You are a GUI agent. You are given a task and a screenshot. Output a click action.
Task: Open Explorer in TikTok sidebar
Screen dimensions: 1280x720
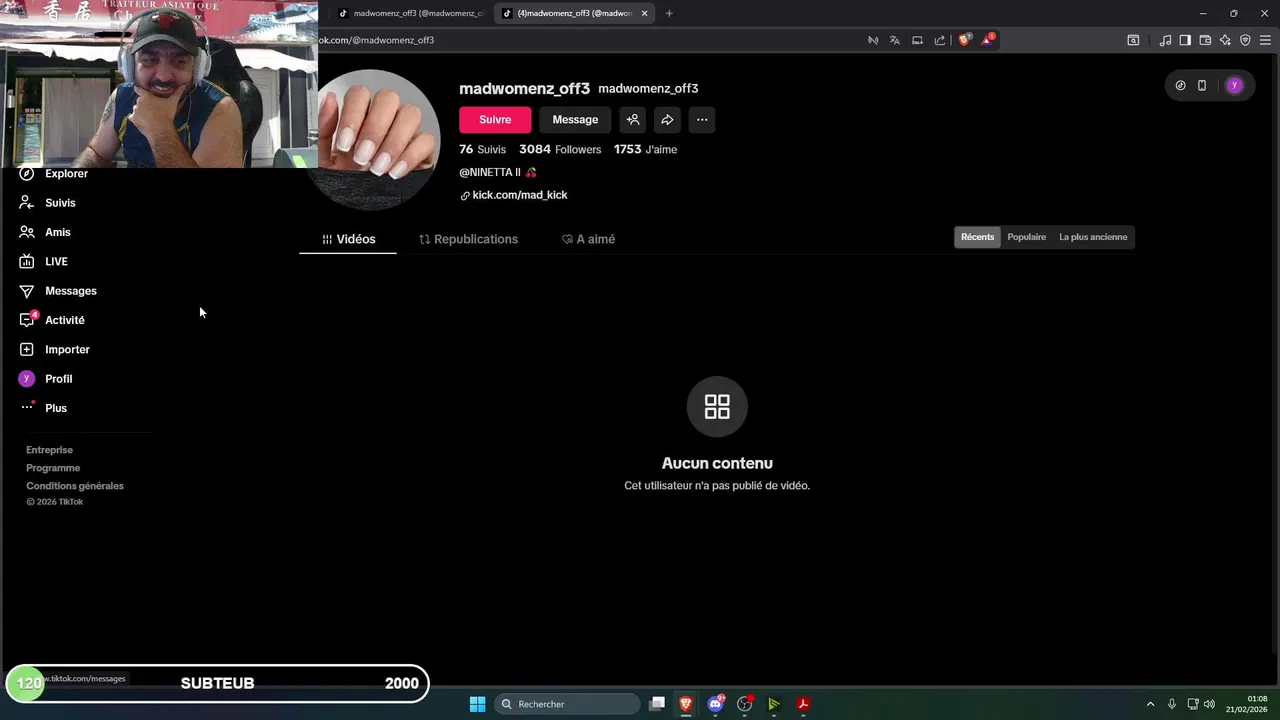point(54,174)
